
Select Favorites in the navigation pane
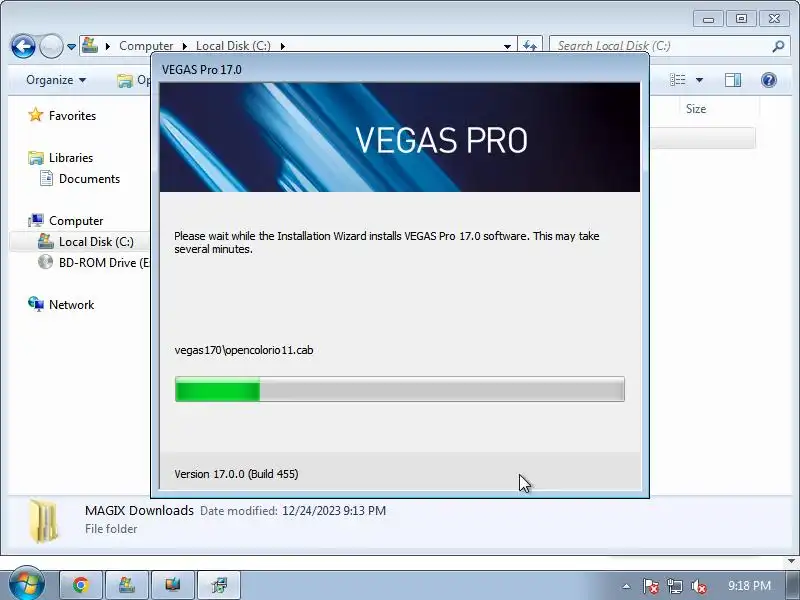(x=72, y=116)
